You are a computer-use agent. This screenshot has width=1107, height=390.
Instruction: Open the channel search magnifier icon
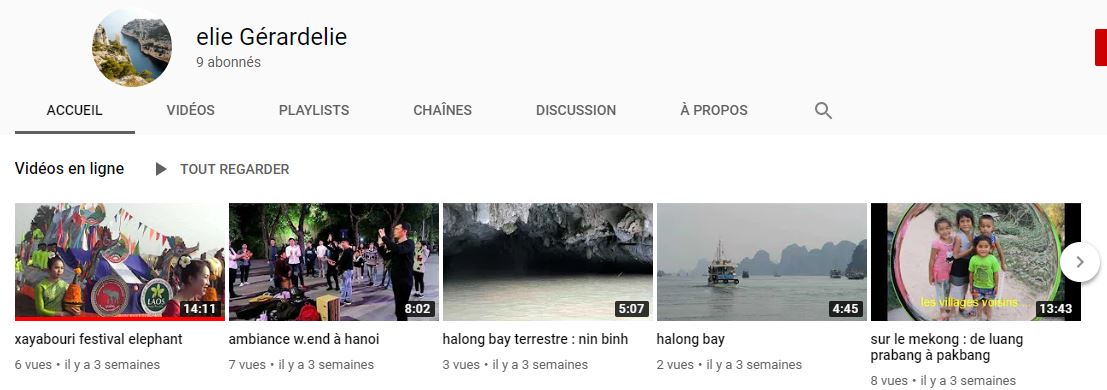coord(823,110)
